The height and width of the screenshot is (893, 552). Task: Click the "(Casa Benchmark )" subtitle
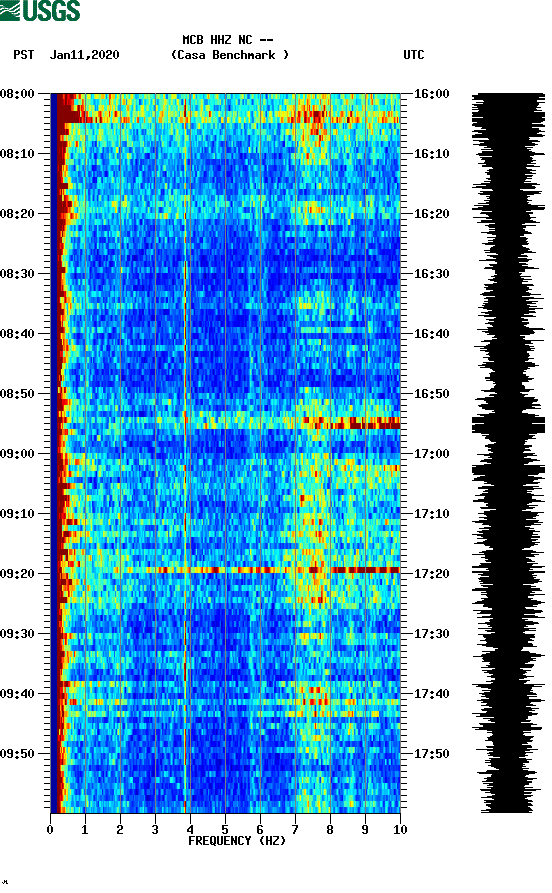tap(230, 55)
